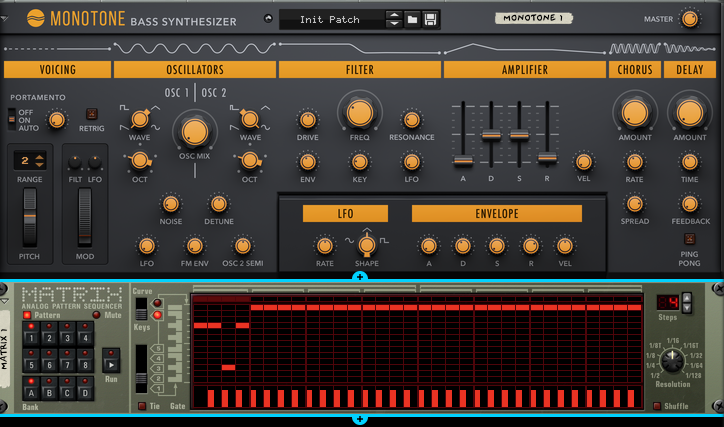This screenshot has height=427, width=724.
Task: Click plus button between Monotone and Matrix
Action: click(360, 277)
